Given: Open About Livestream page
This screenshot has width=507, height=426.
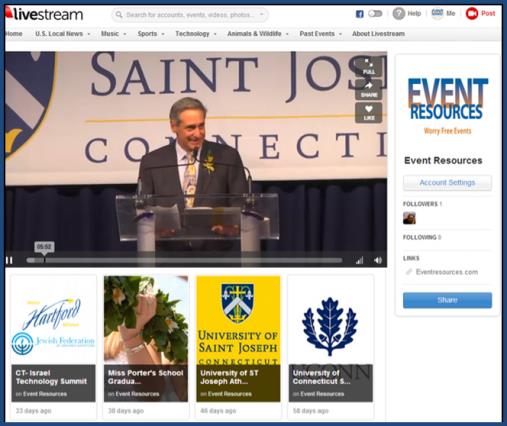Looking at the screenshot, I should tap(378, 34).
